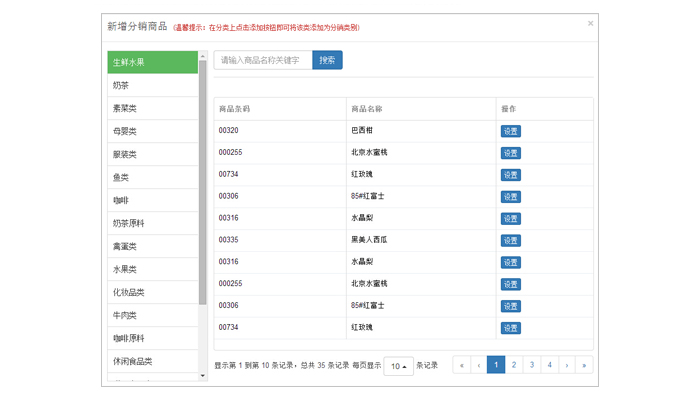Jump to the first page of records
Viewport: 700px width, 400px height.
pyautogui.click(x=461, y=365)
